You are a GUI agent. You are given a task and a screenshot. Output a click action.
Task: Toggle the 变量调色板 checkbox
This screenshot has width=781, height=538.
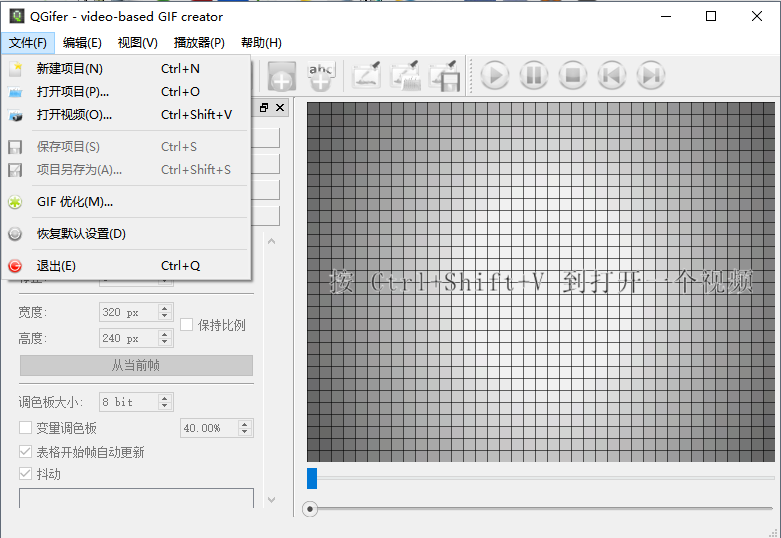[26, 428]
